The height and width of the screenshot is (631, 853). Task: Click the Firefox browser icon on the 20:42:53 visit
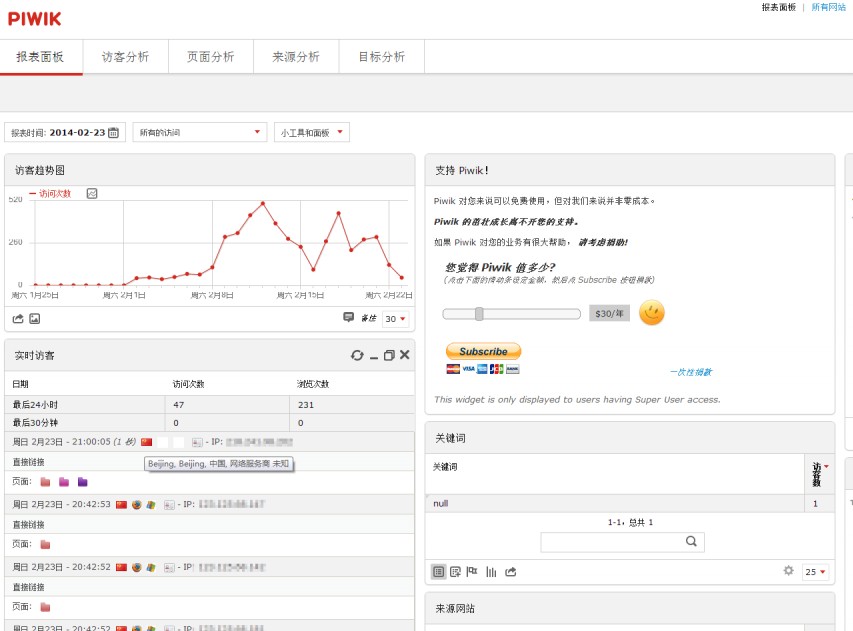click(137, 505)
